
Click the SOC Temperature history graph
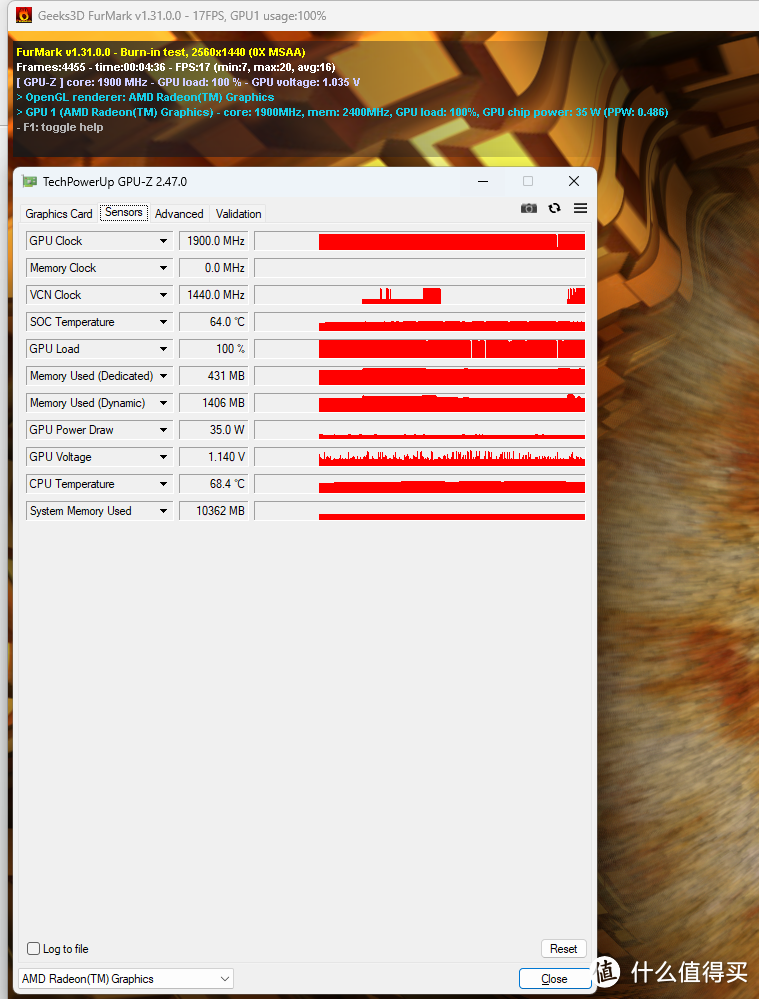[419, 322]
